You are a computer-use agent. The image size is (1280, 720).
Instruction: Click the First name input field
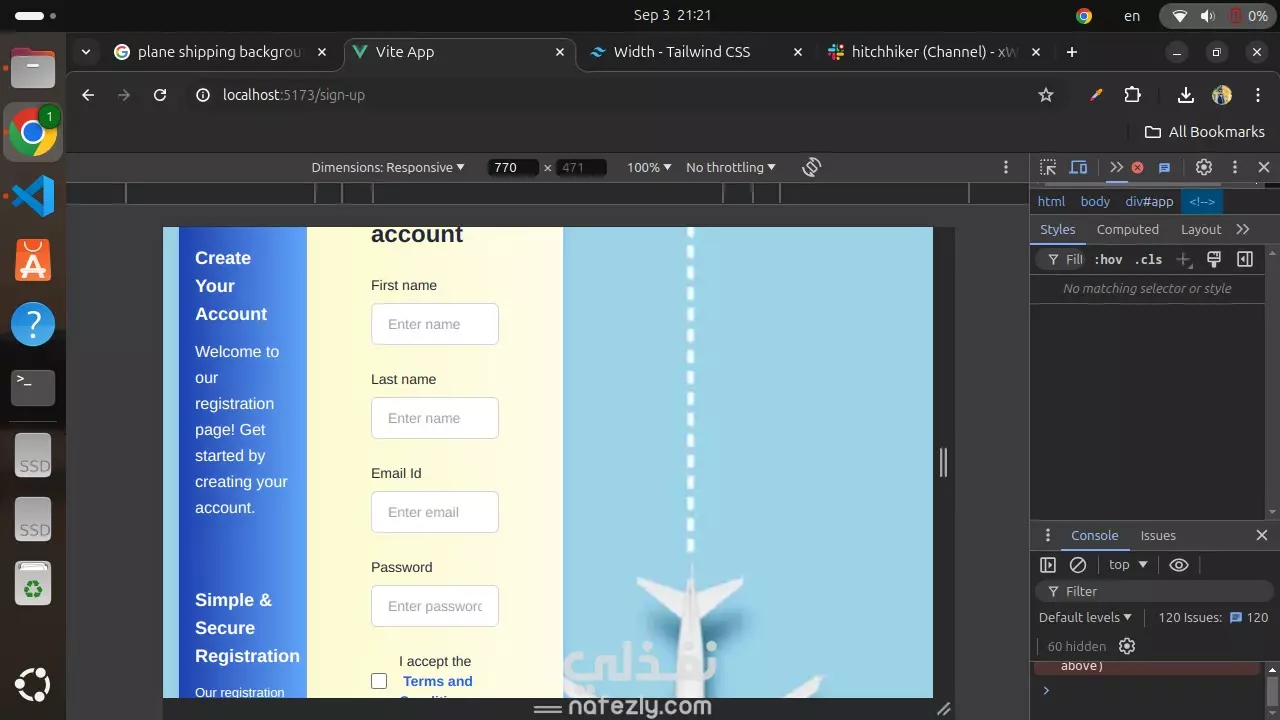point(435,324)
